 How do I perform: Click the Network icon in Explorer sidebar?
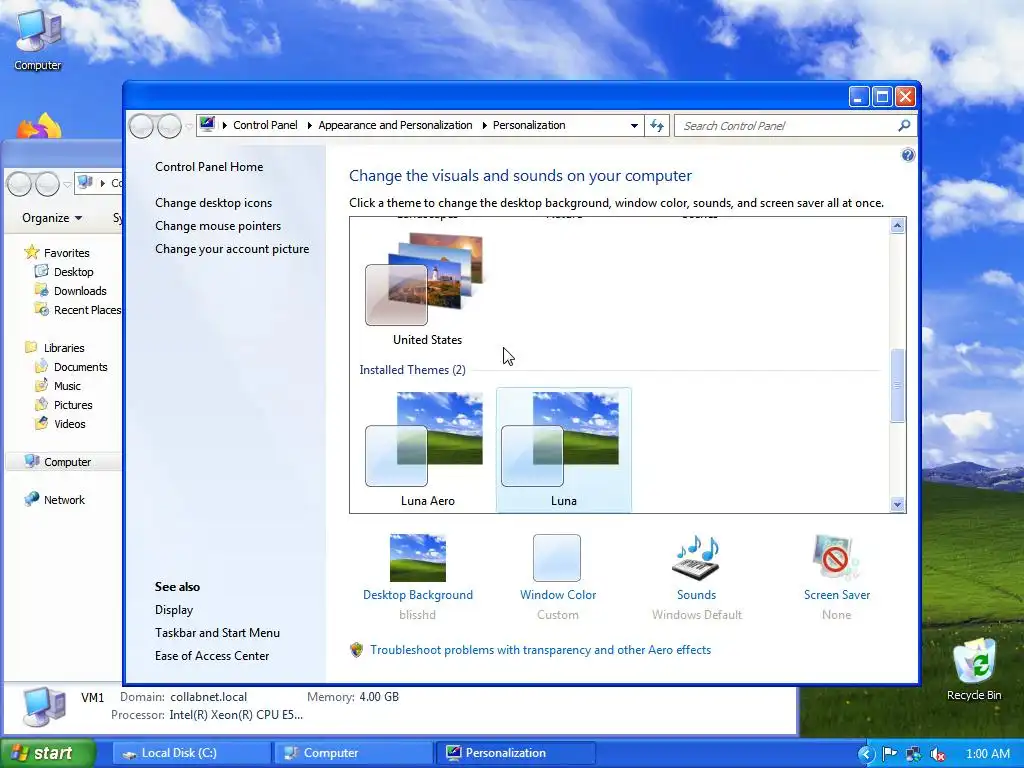31,500
